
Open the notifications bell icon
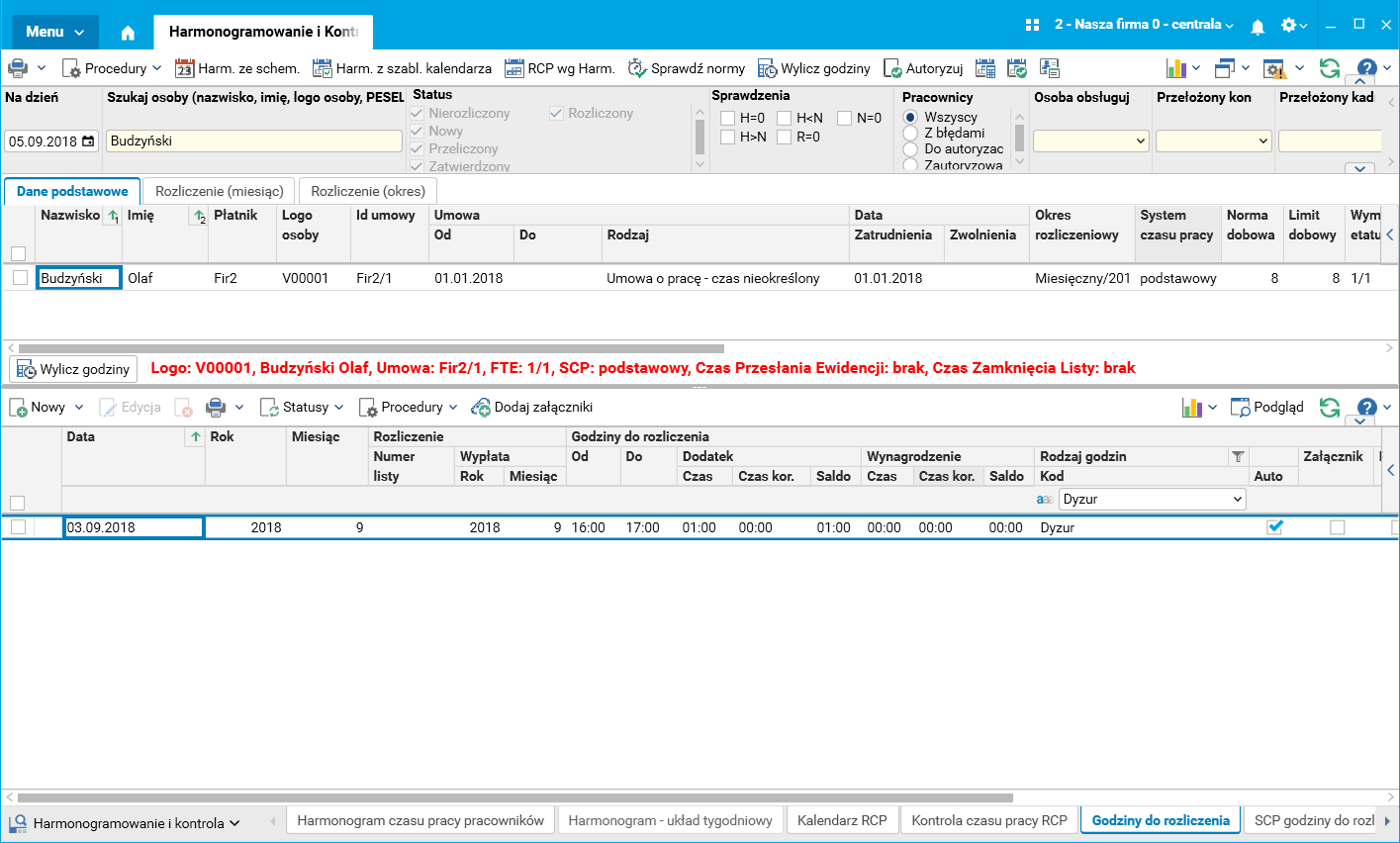coord(1258,27)
